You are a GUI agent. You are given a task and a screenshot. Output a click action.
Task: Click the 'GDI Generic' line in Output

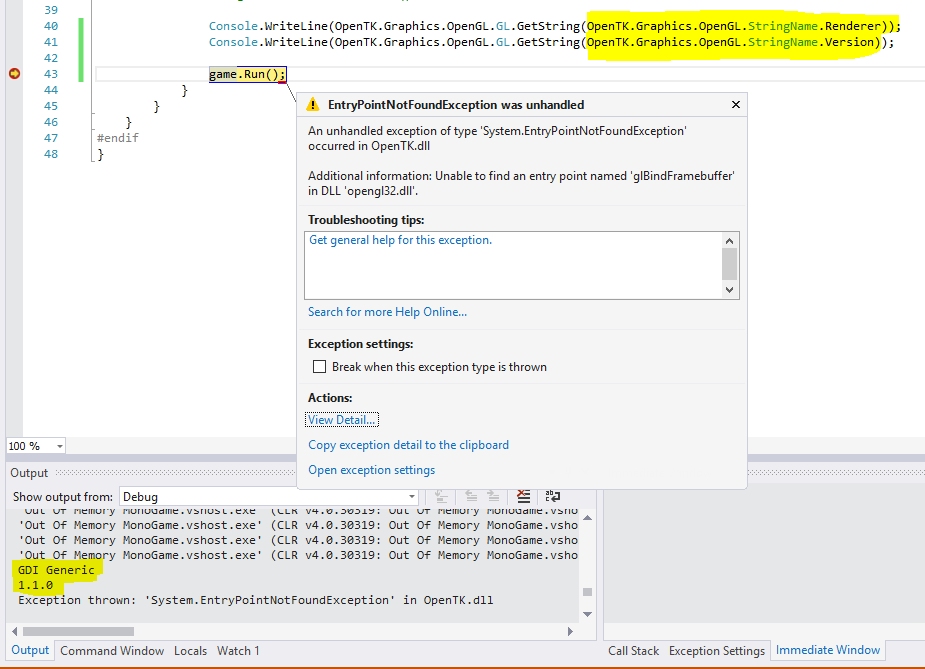[x=56, y=570]
